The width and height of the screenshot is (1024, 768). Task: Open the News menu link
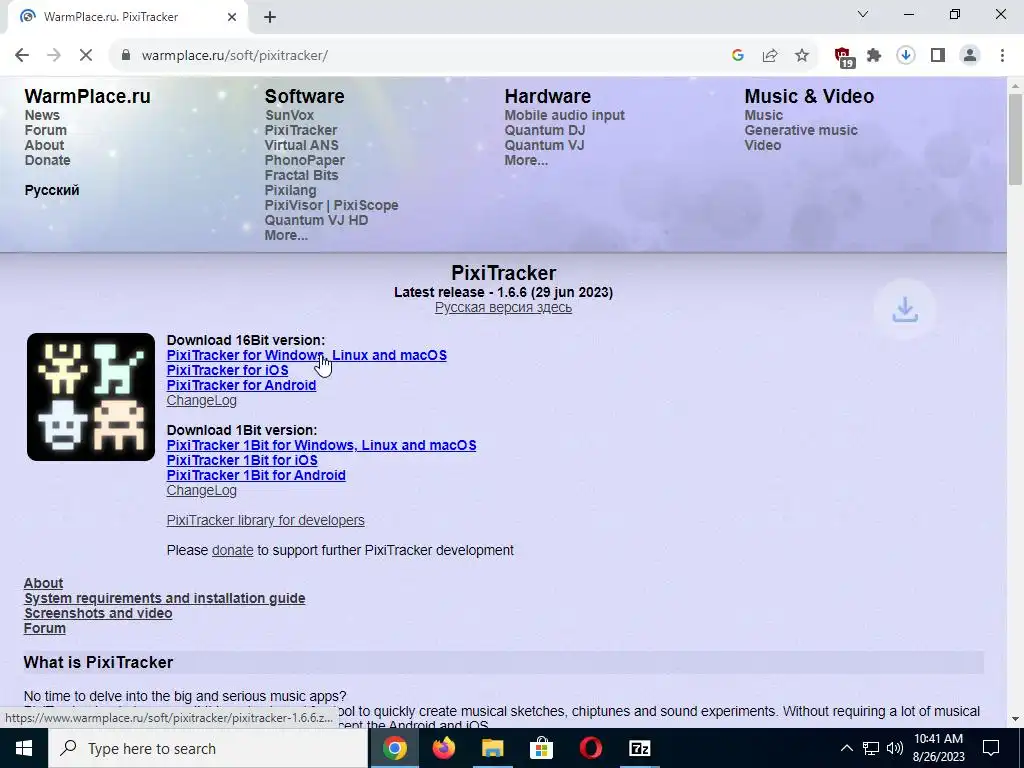[x=42, y=115]
